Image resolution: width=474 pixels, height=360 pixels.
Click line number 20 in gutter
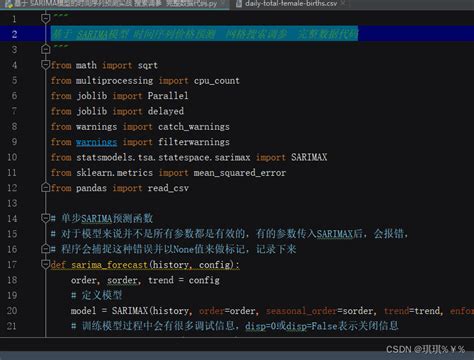point(12,311)
